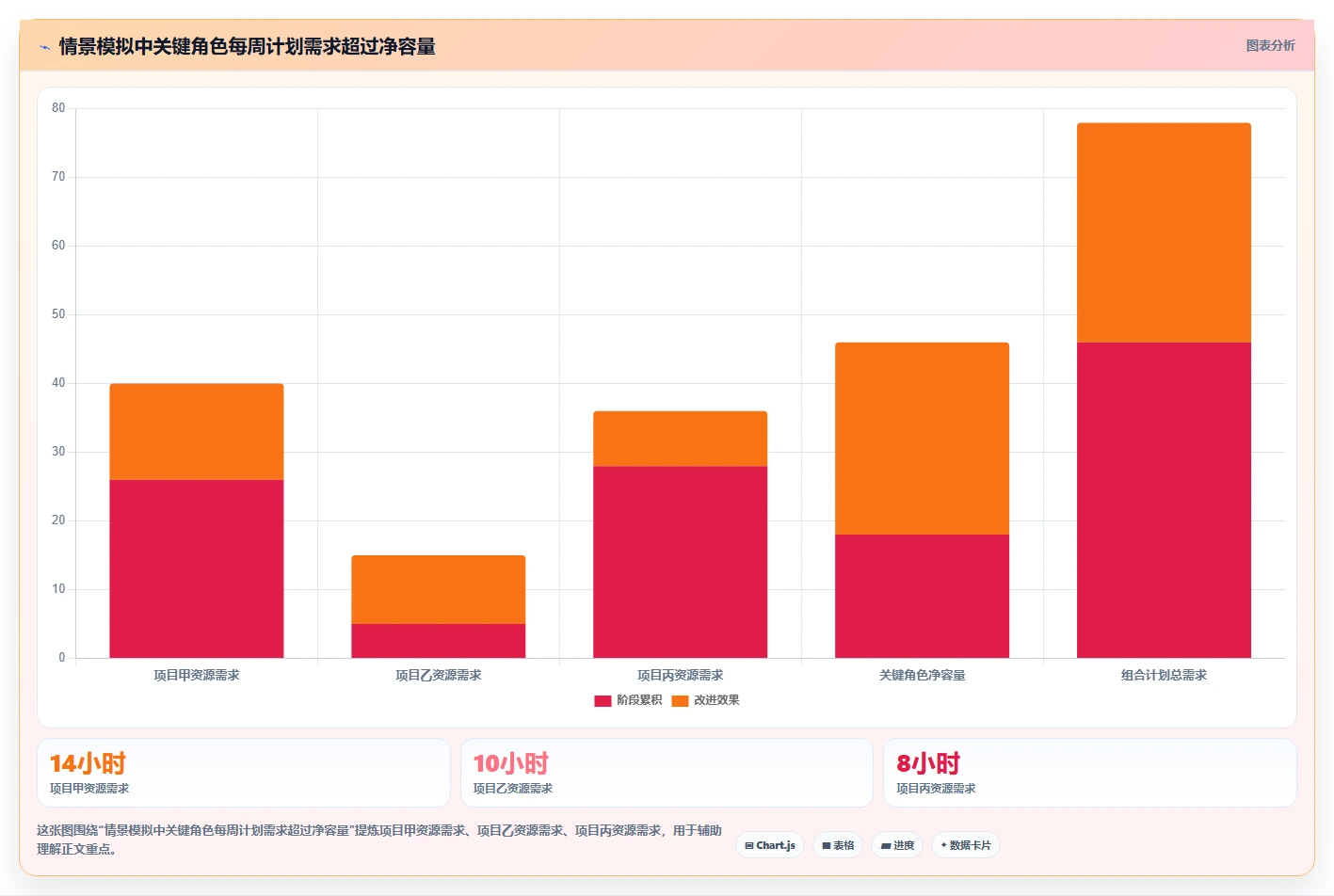Click the red segment of the 组合计划总需求 bar
The height and width of the screenshot is (896, 1334).
[x=1165, y=500]
